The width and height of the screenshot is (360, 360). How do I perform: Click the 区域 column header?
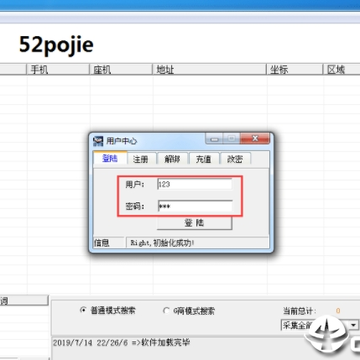point(341,70)
